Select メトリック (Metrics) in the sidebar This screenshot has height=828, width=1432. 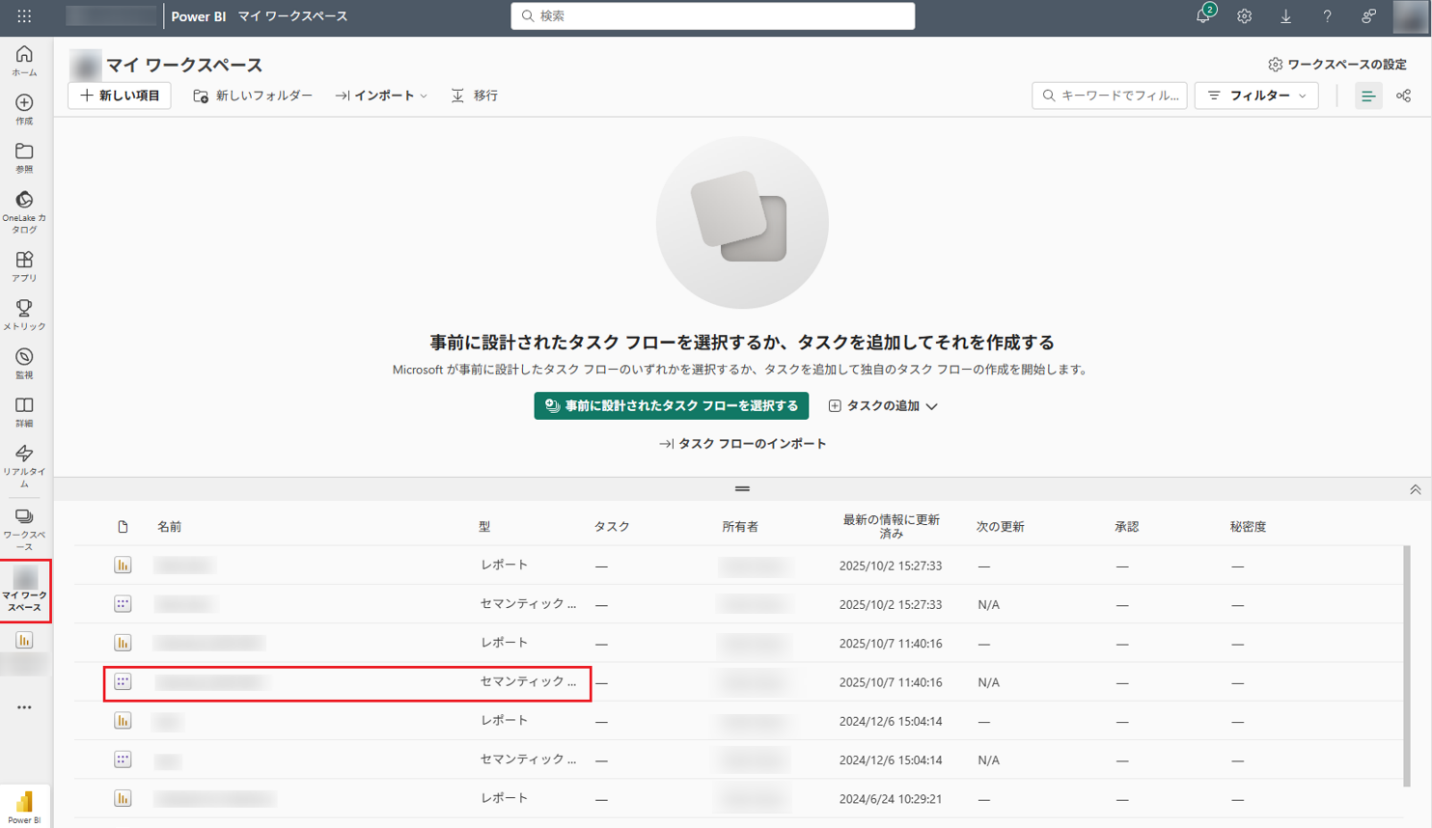(x=23, y=311)
